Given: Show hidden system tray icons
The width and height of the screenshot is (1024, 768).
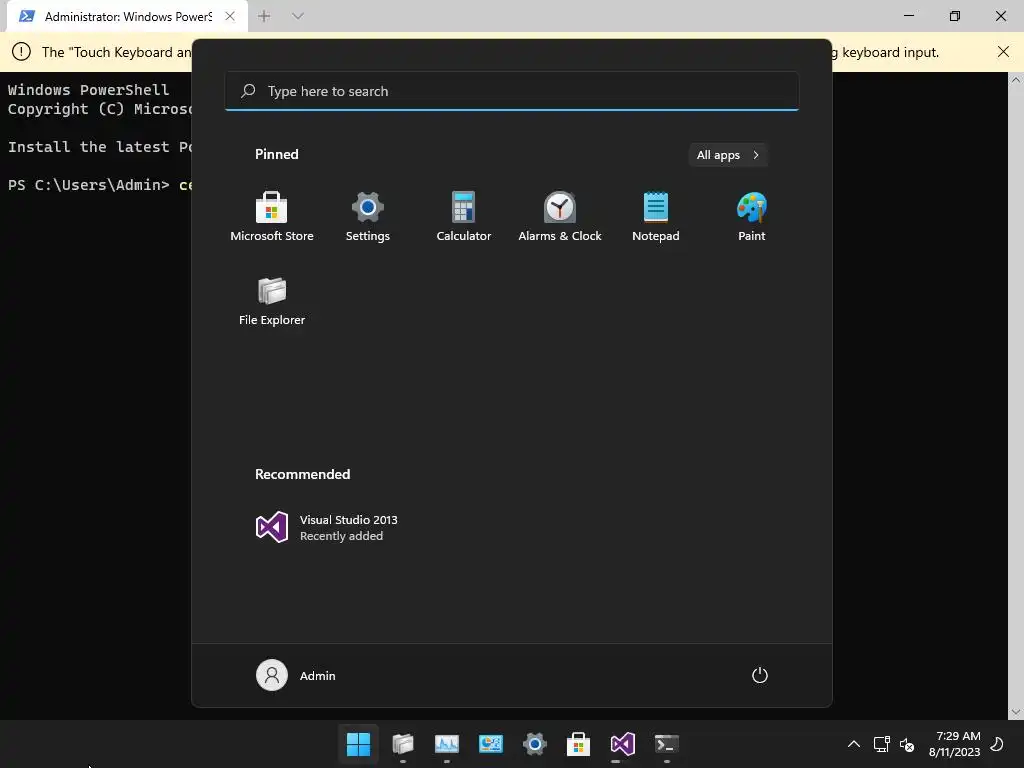Looking at the screenshot, I should pos(854,744).
